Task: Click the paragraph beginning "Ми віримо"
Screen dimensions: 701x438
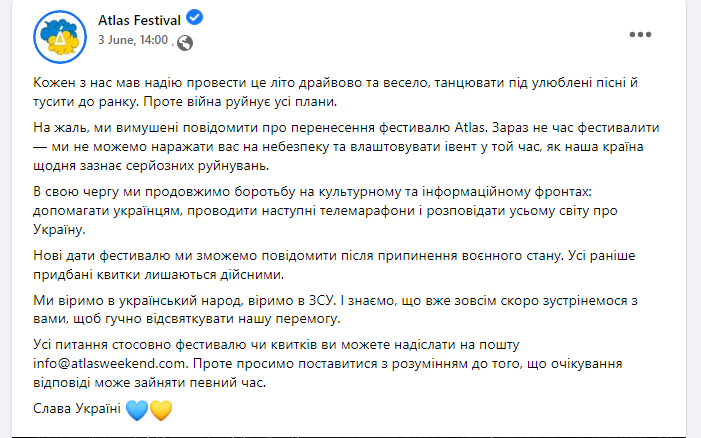Action: pos(335,309)
